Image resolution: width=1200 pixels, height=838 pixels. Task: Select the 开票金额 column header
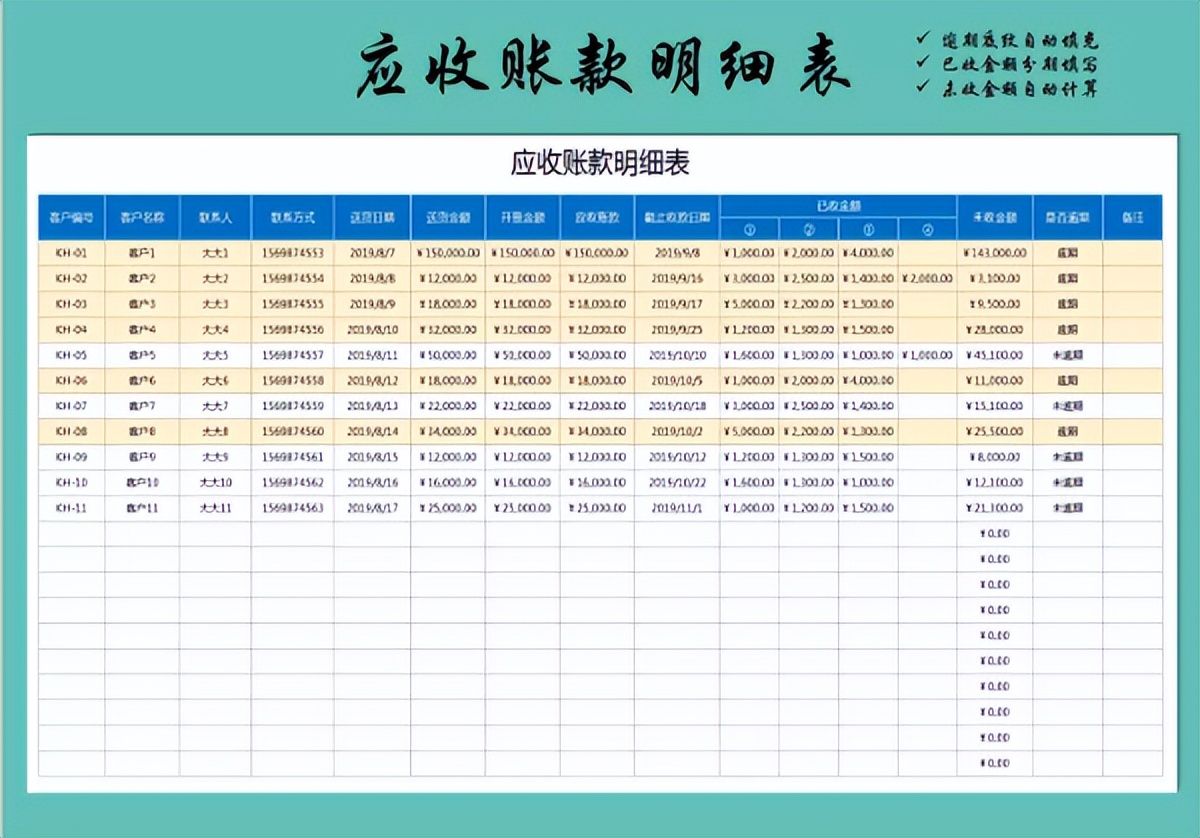(521, 218)
